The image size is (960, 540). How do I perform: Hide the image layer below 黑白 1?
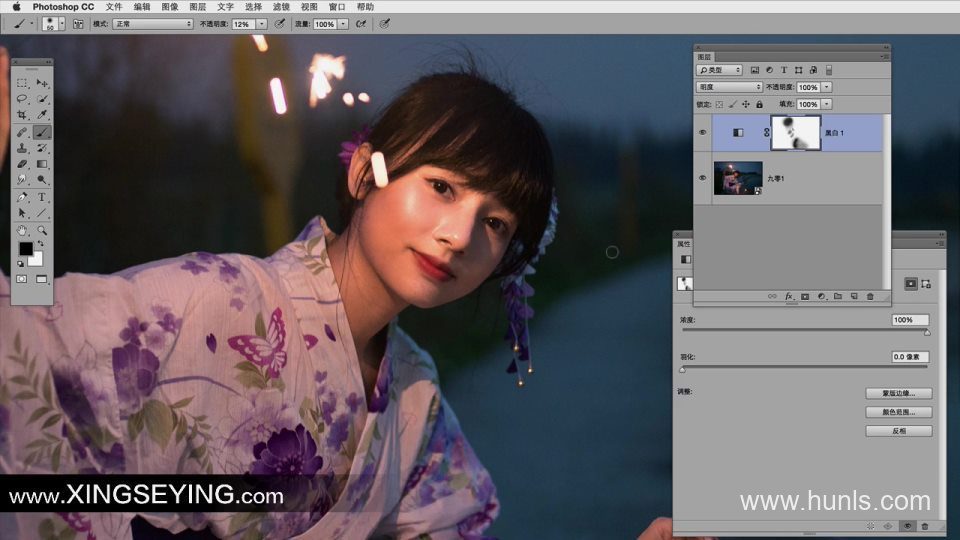(x=702, y=178)
